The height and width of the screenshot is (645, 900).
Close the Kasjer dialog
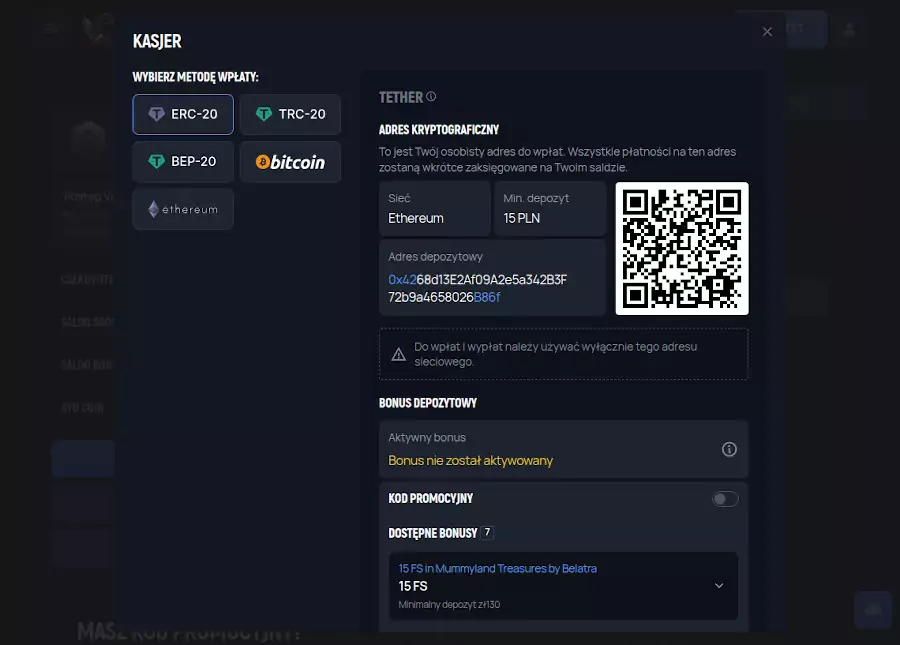pos(767,32)
